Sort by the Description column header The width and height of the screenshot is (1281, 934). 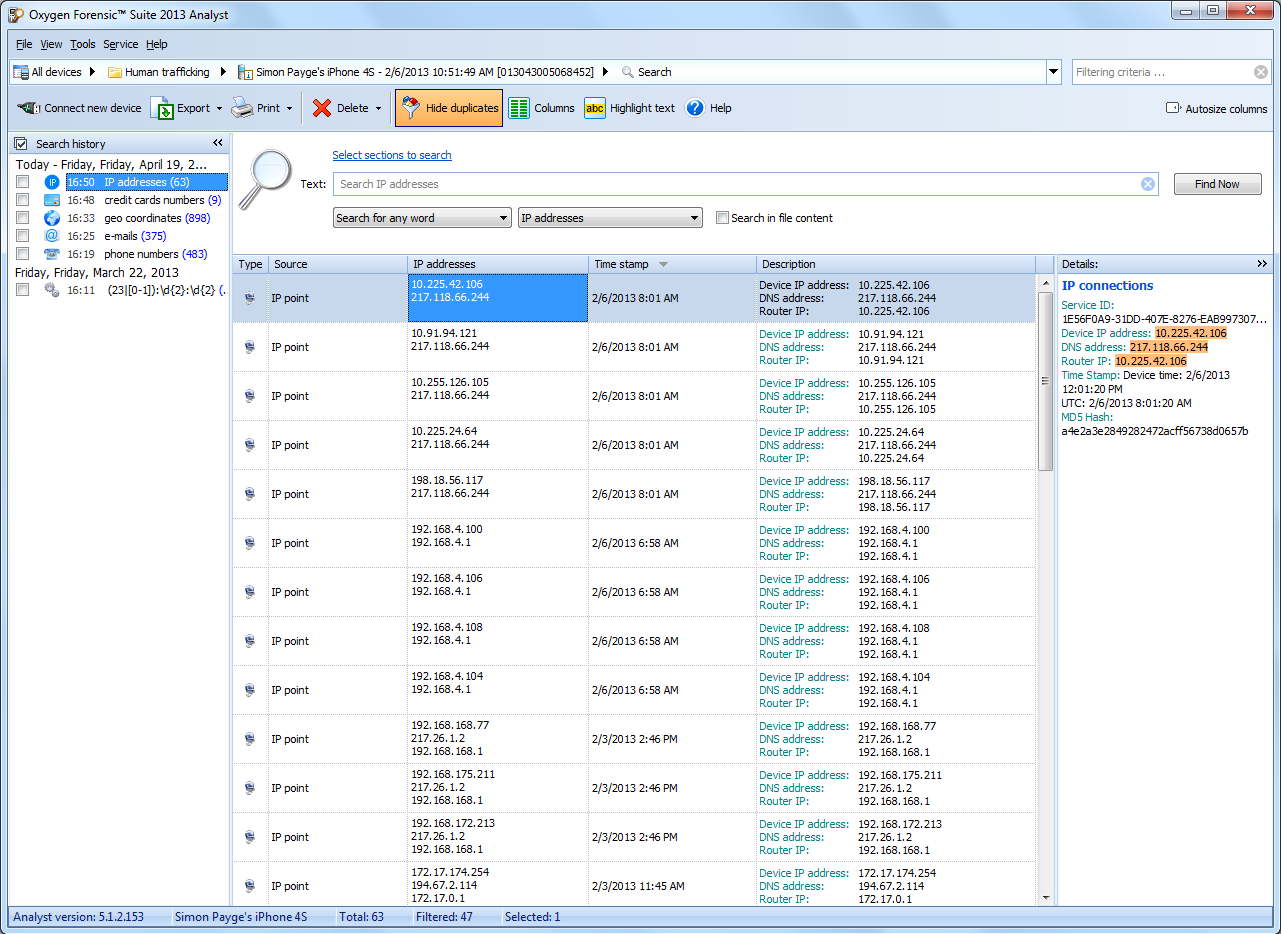click(896, 264)
